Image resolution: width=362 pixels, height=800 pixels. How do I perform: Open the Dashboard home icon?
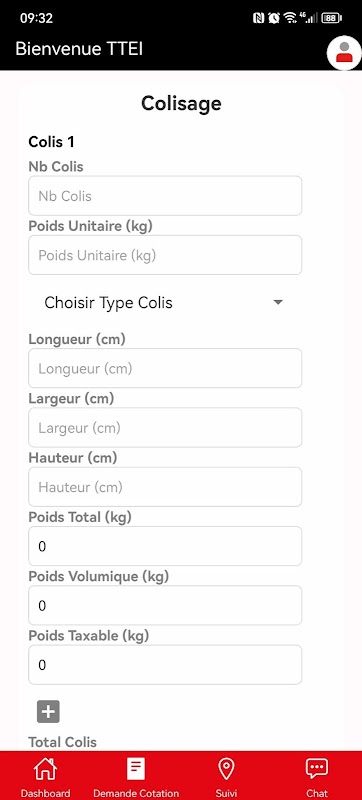coord(45,768)
